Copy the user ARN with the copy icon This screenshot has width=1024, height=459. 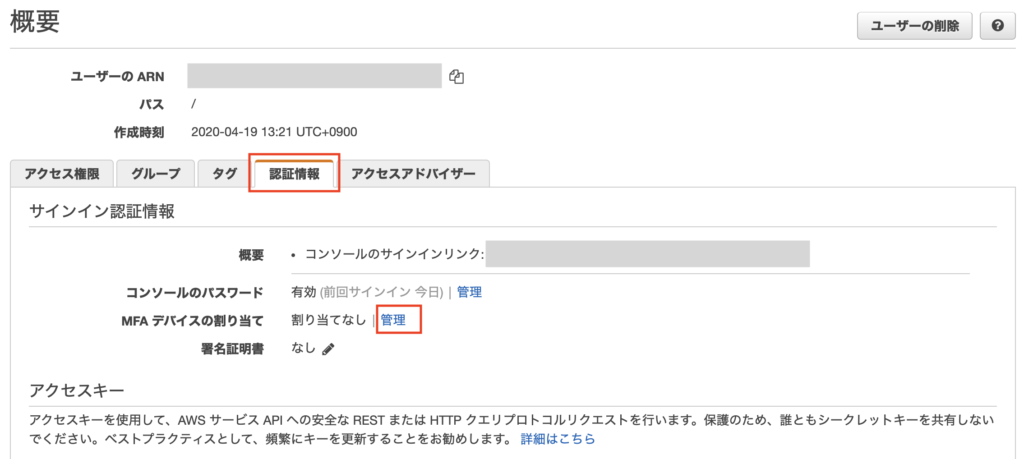pyautogui.click(x=456, y=77)
